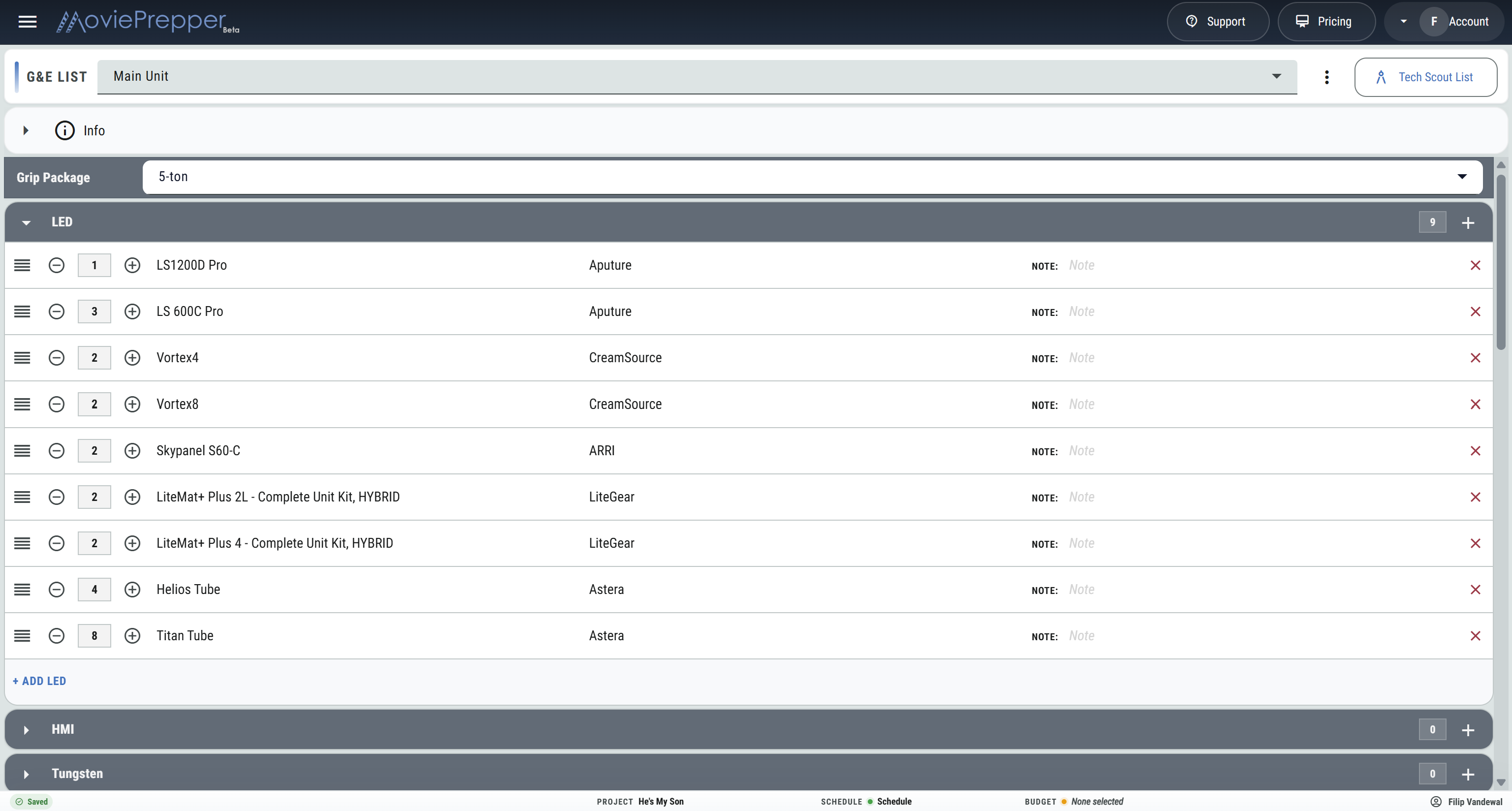Viewport: 1512px width, 811px height.
Task: Collapse the LED section
Action: [x=26, y=222]
